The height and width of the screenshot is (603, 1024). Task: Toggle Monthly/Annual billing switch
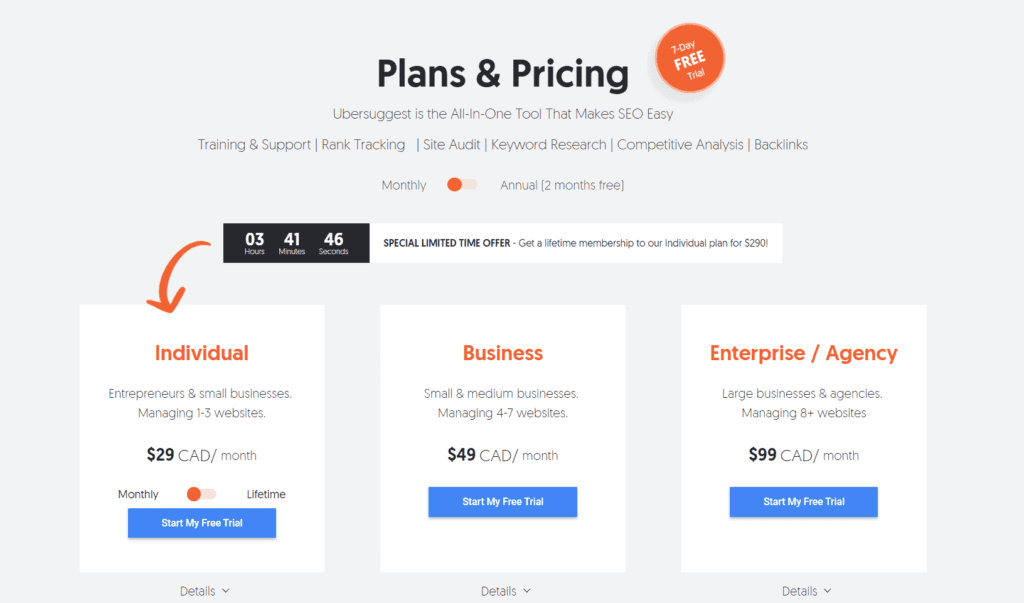(462, 185)
